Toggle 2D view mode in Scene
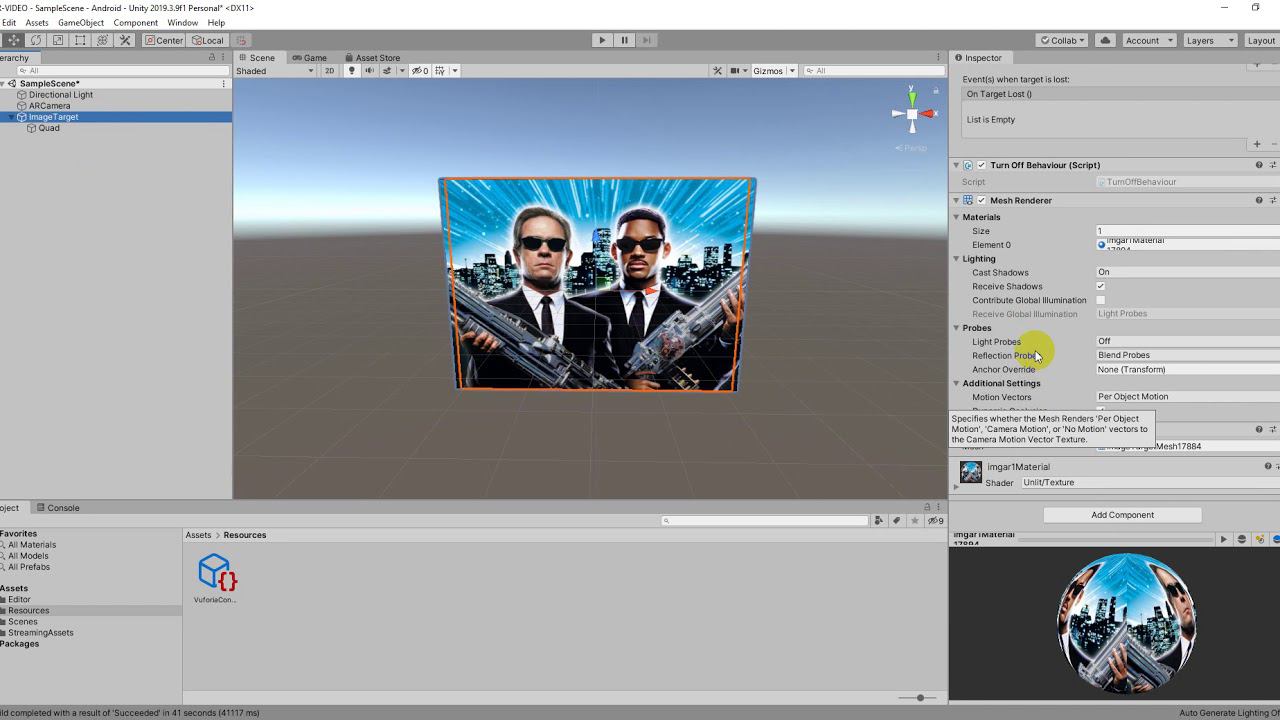The image size is (1280, 720). 329,71
